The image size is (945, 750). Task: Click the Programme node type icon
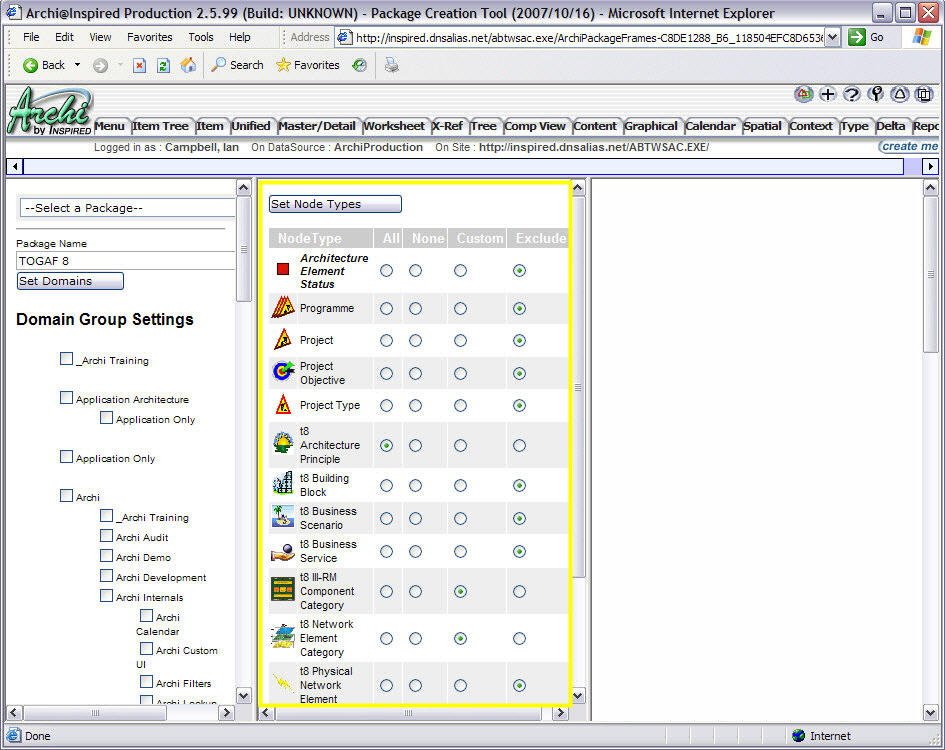282,308
